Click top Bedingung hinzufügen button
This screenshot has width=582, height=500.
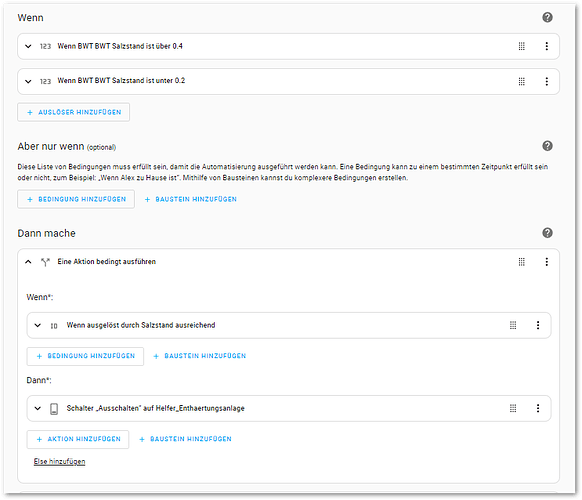[76, 199]
